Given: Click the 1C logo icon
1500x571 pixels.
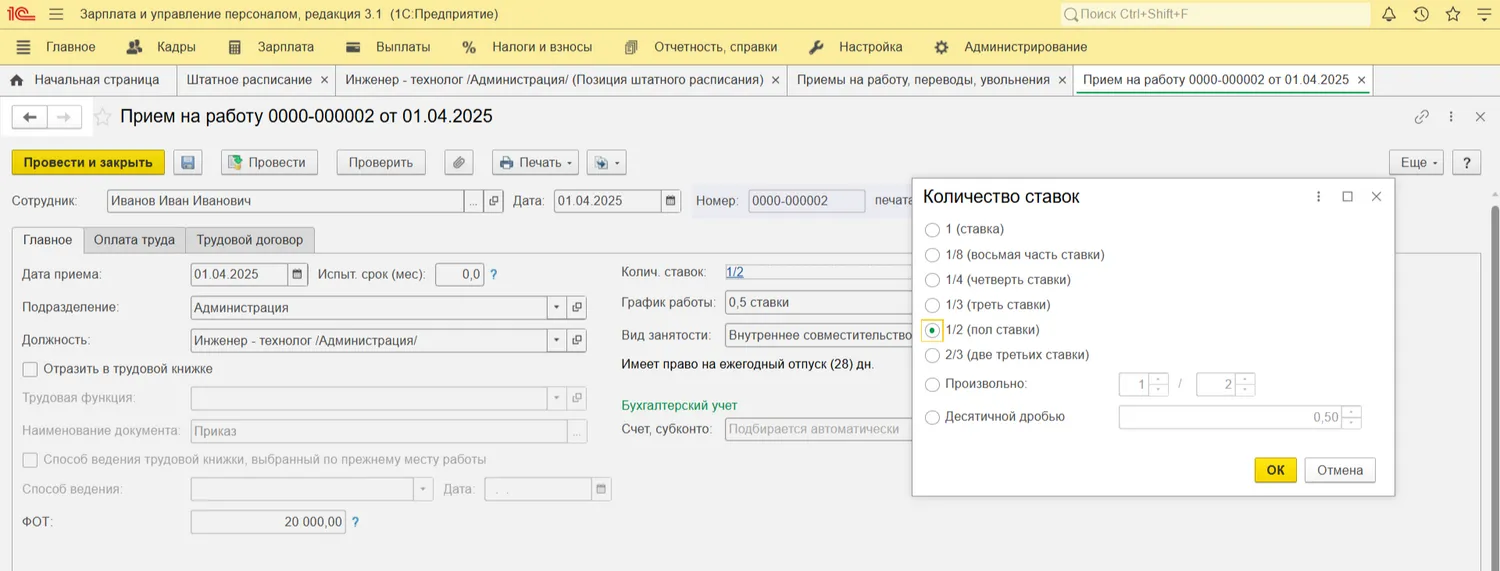Looking at the screenshot, I should (x=21, y=14).
